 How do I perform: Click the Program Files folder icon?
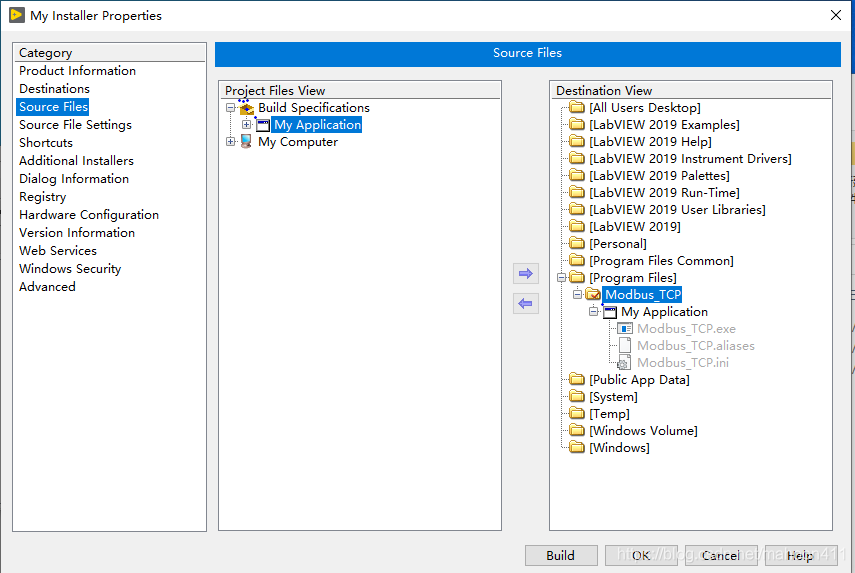pyautogui.click(x=577, y=278)
